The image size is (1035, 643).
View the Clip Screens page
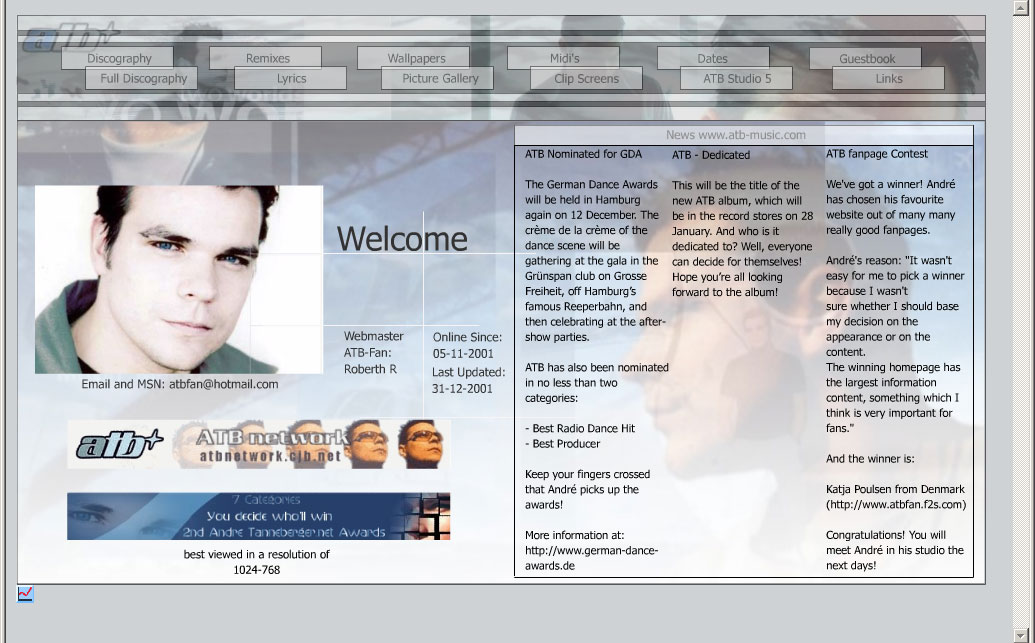pos(587,79)
